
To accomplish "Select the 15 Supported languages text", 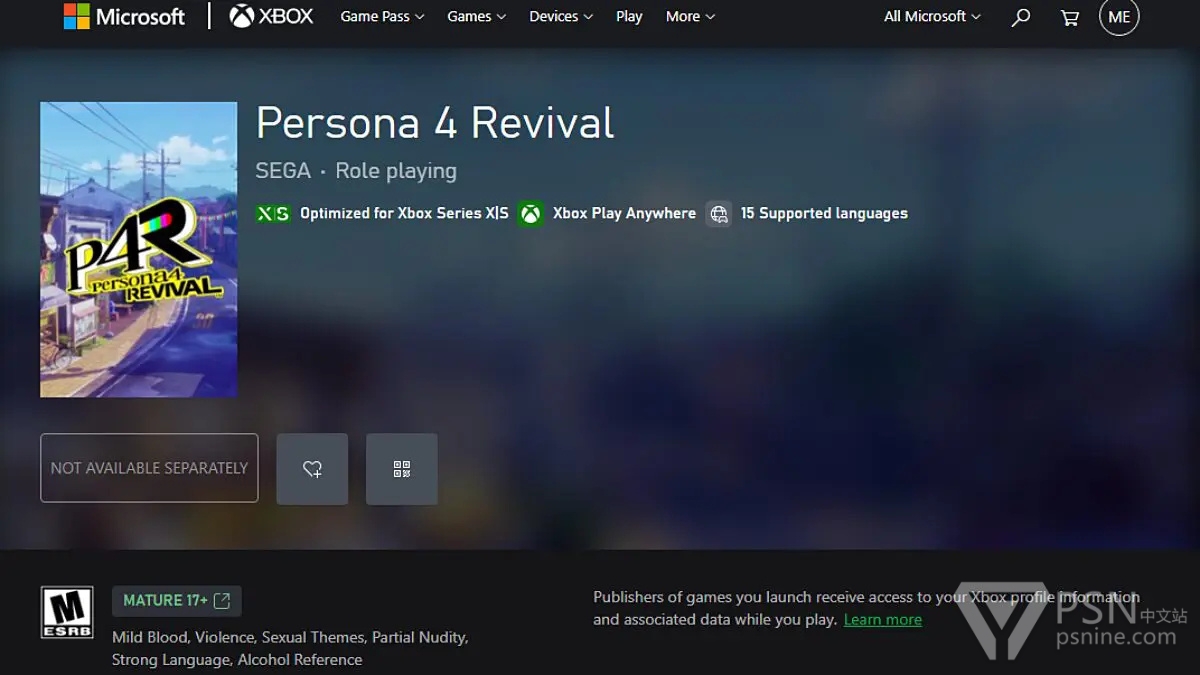I will [824, 213].
